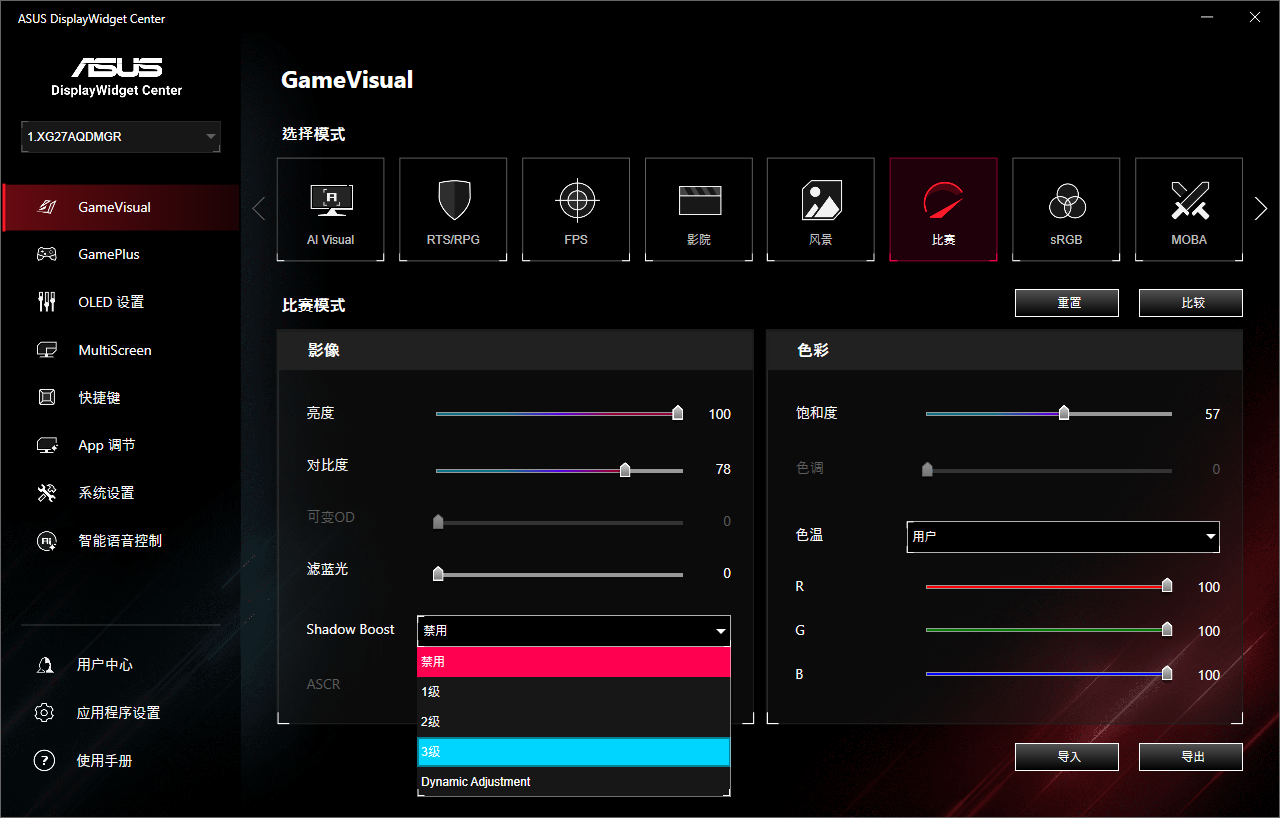Click the 重置 reset button

(x=1067, y=303)
